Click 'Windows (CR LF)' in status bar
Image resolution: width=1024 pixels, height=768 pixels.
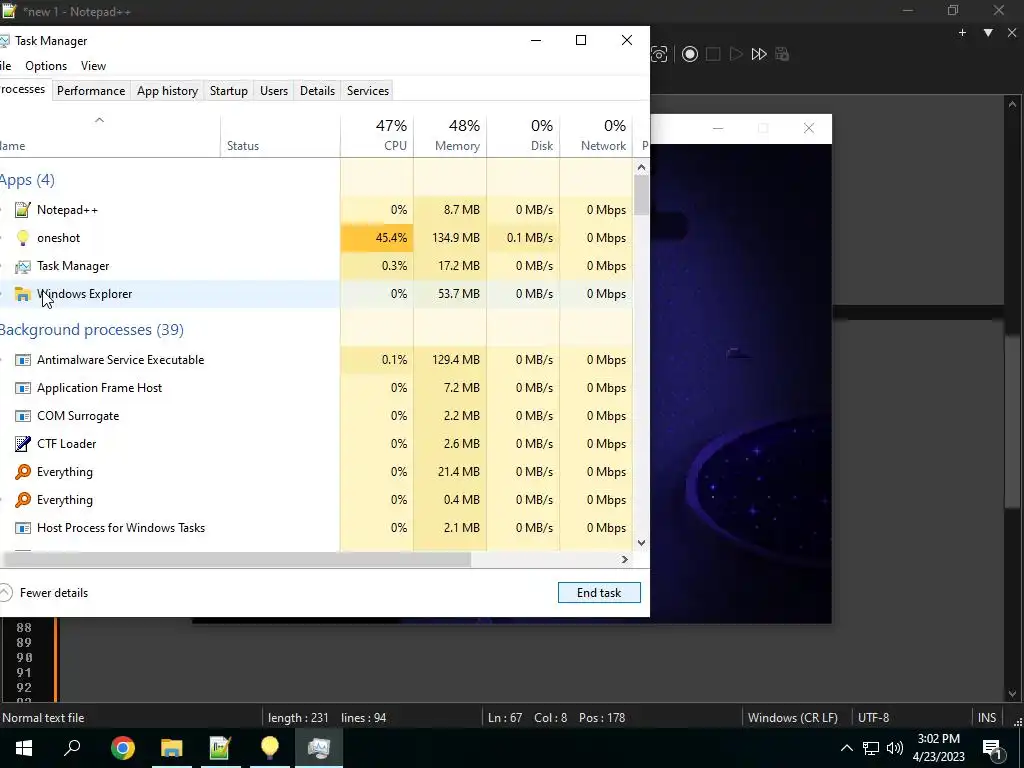click(793, 718)
